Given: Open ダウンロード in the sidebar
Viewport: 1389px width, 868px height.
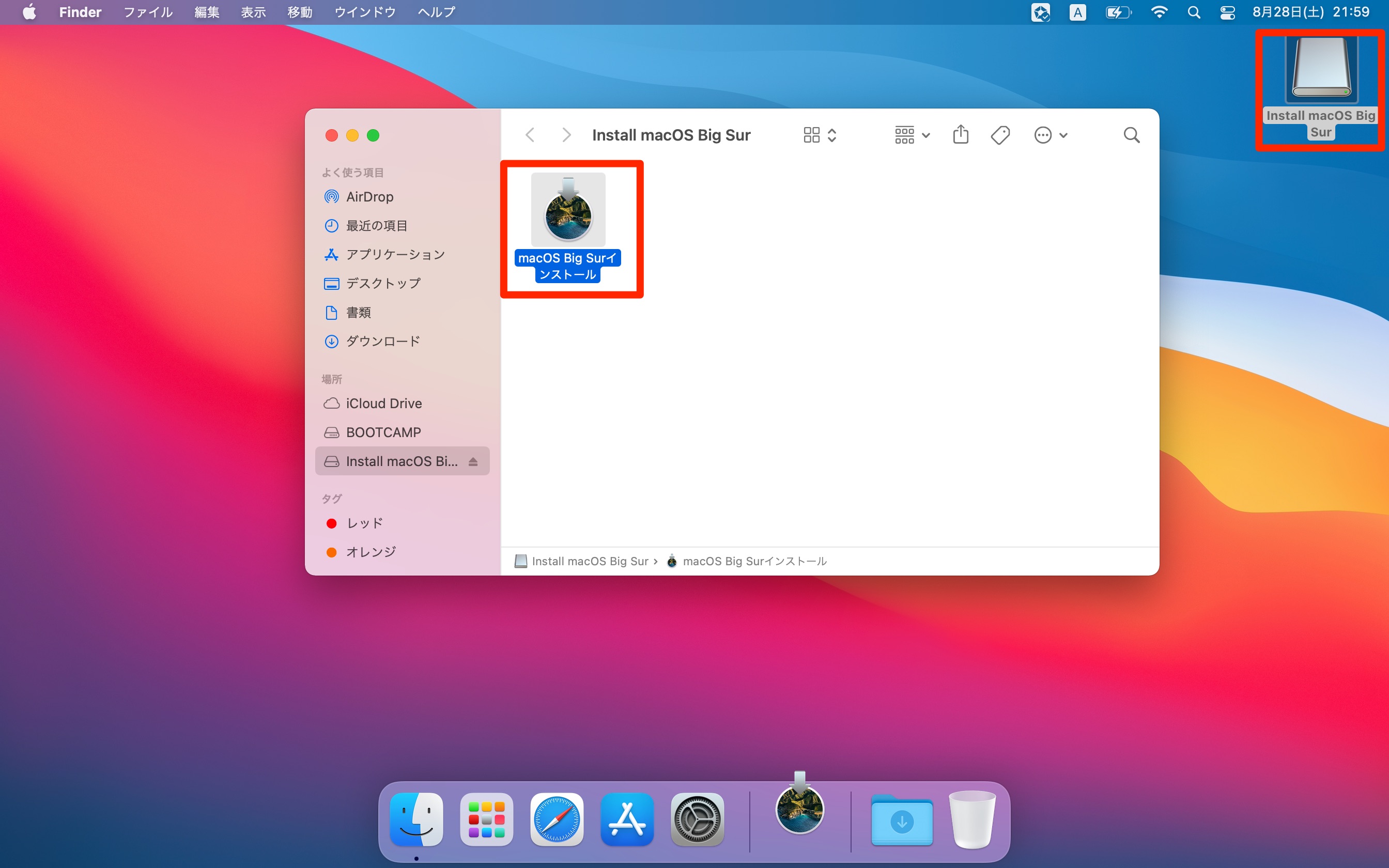Looking at the screenshot, I should [402, 341].
